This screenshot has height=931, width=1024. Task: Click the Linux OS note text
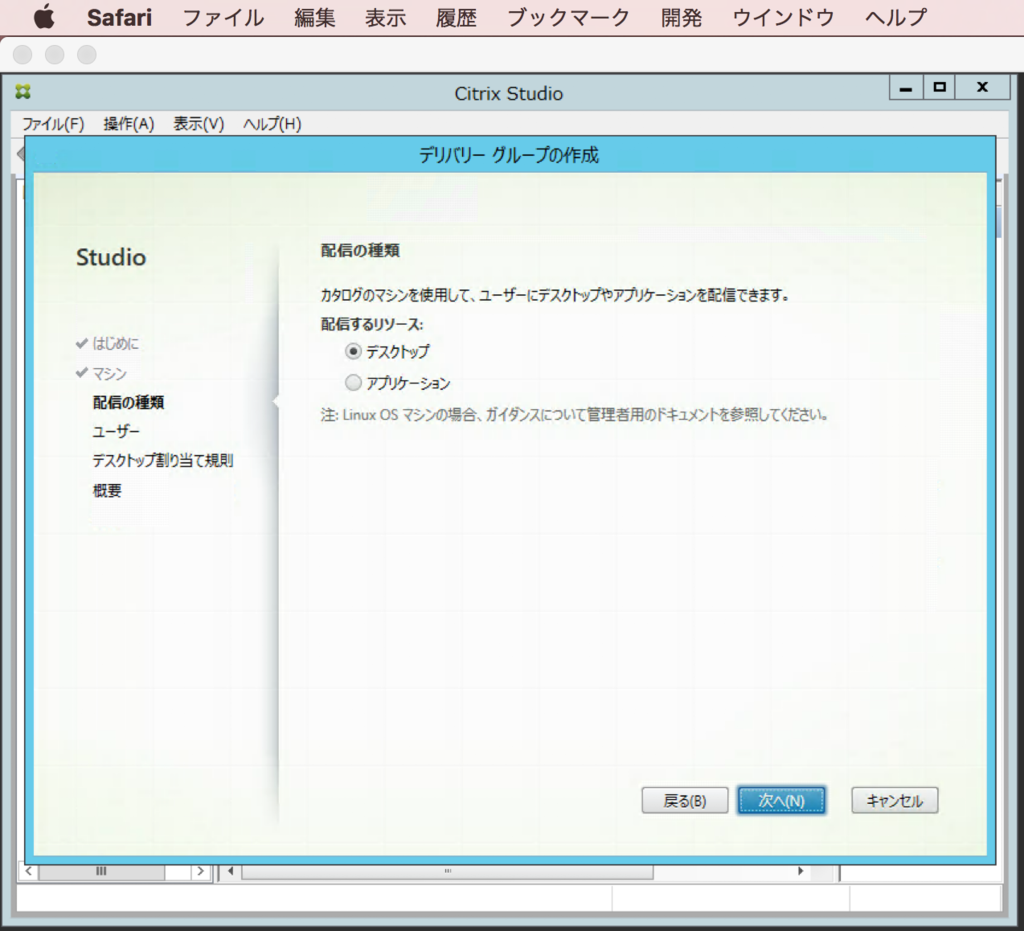[x=574, y=415]
